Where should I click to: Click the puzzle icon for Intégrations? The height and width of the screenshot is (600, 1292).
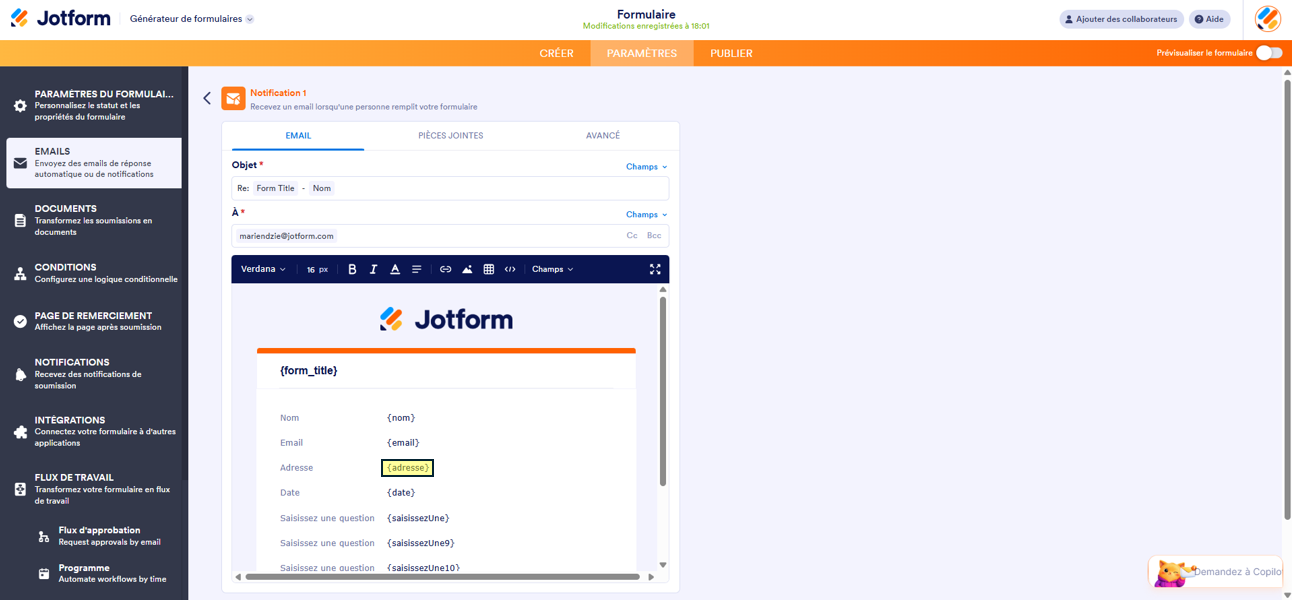(x=20, y=432)
